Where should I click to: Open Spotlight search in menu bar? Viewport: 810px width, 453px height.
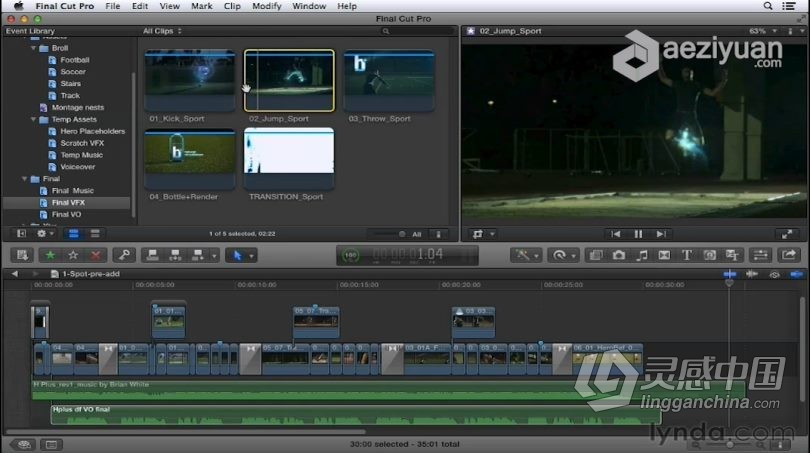768,6
